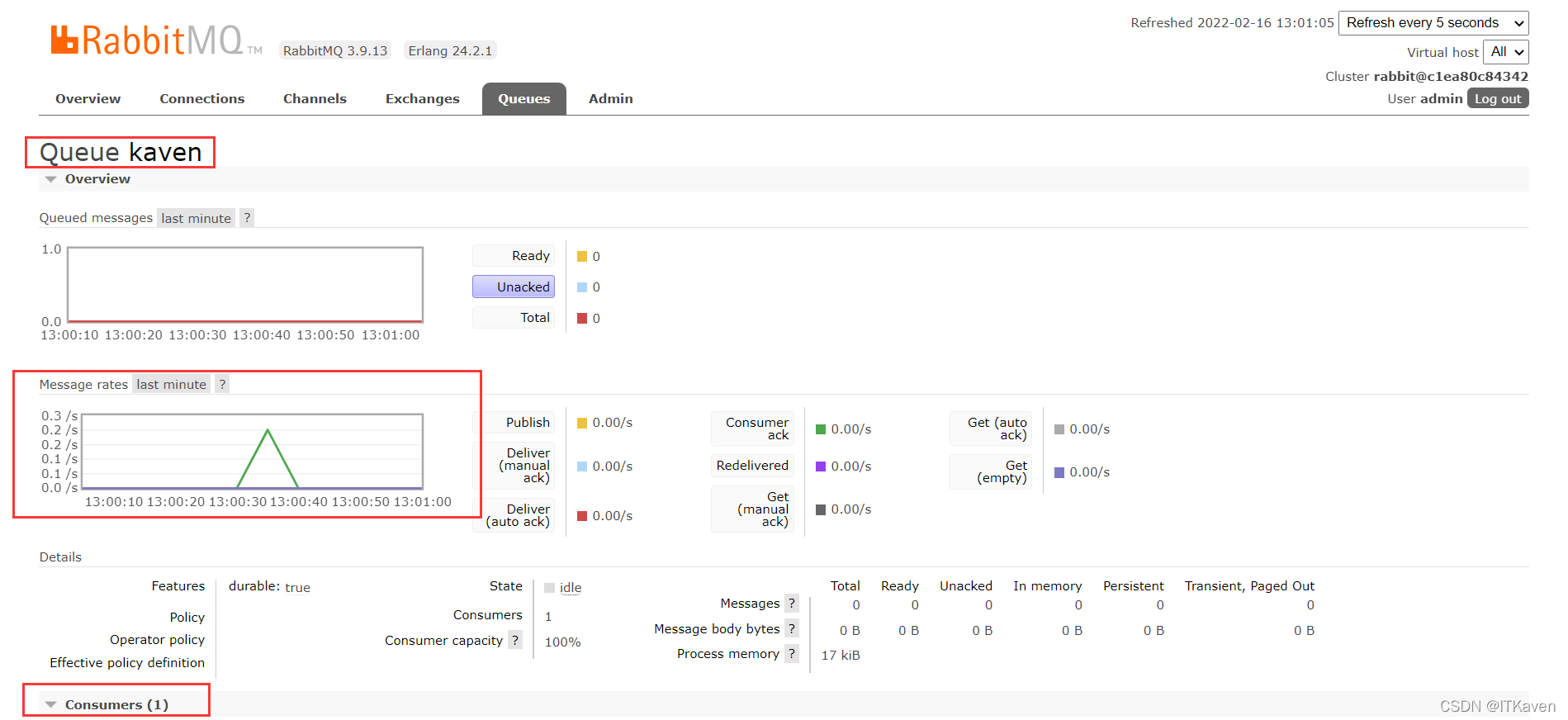Toggle the Get (empty) rate series
This screenshot has width=1568, height=720.
point(991,471)
